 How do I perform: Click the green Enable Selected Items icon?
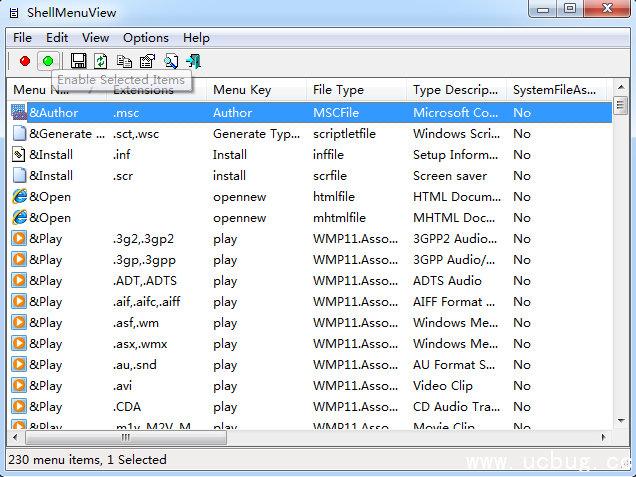(47, 61)
